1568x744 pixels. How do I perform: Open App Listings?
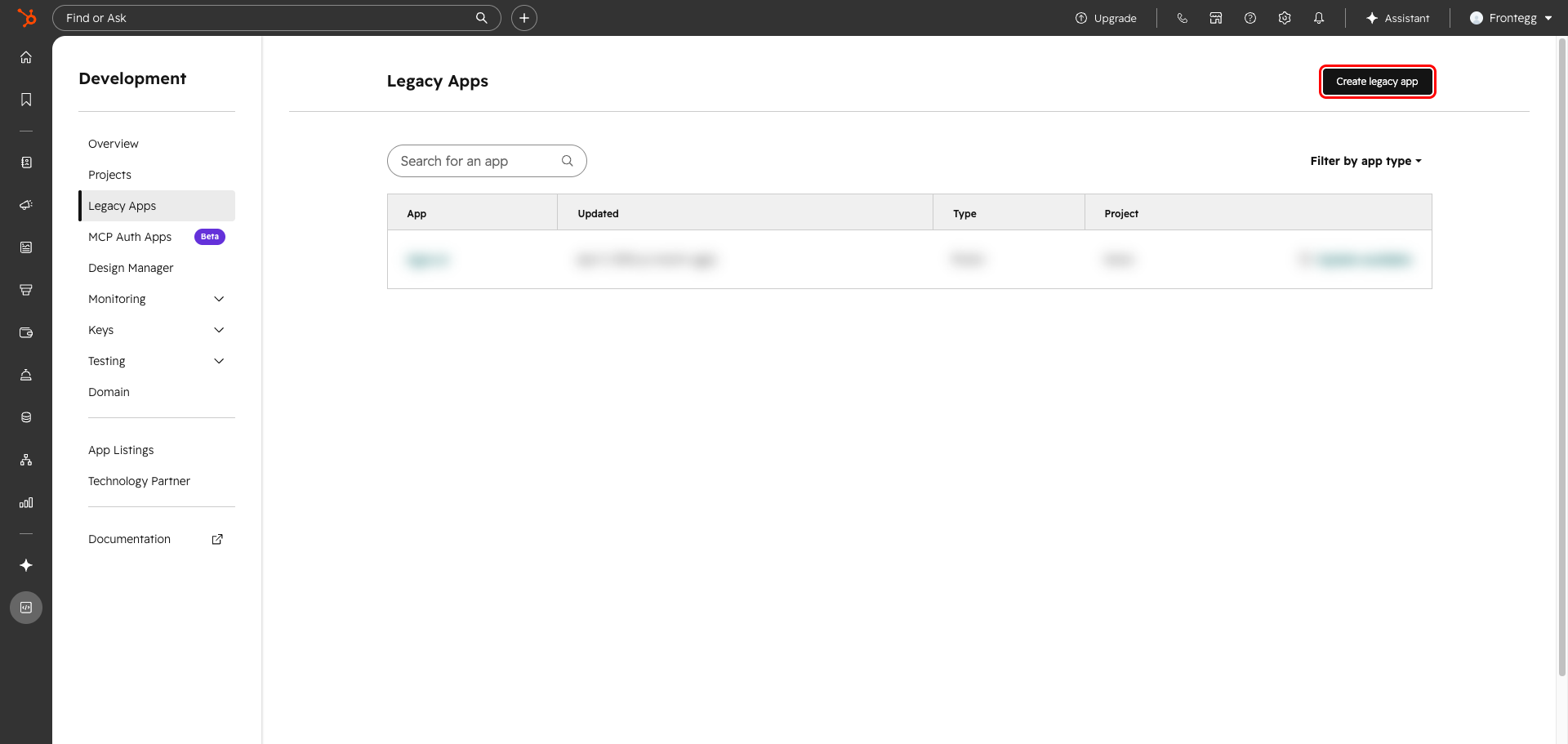[x=121, y=450]
